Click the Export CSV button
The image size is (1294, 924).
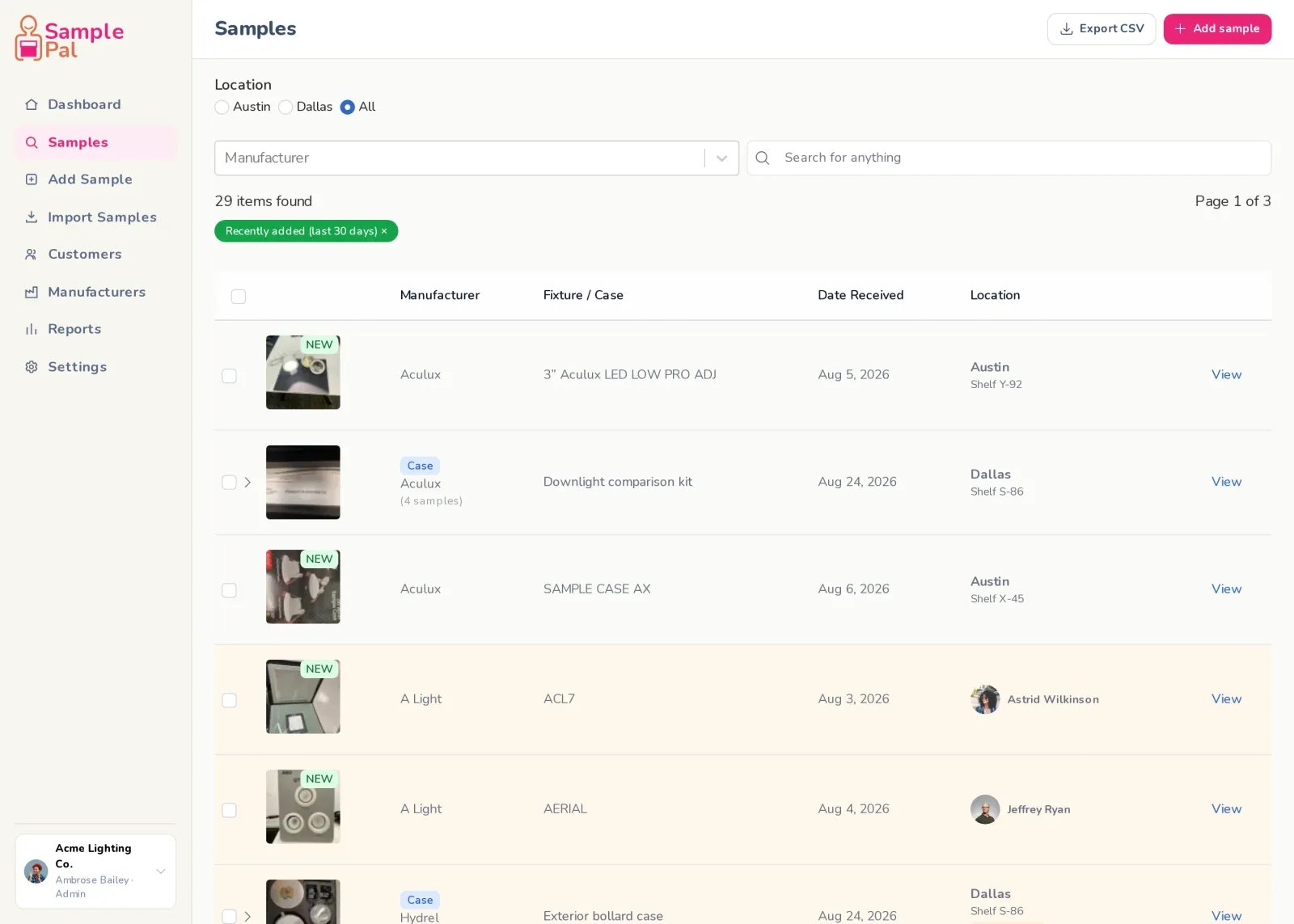[1102, 29]
